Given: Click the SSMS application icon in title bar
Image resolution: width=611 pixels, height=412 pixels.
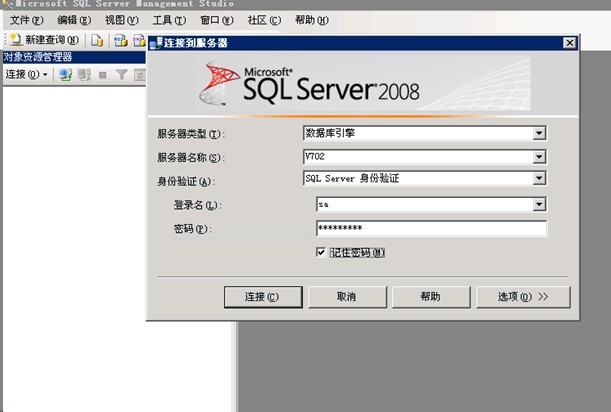Looking at the screenshot, I should click(x=8, y=4).
